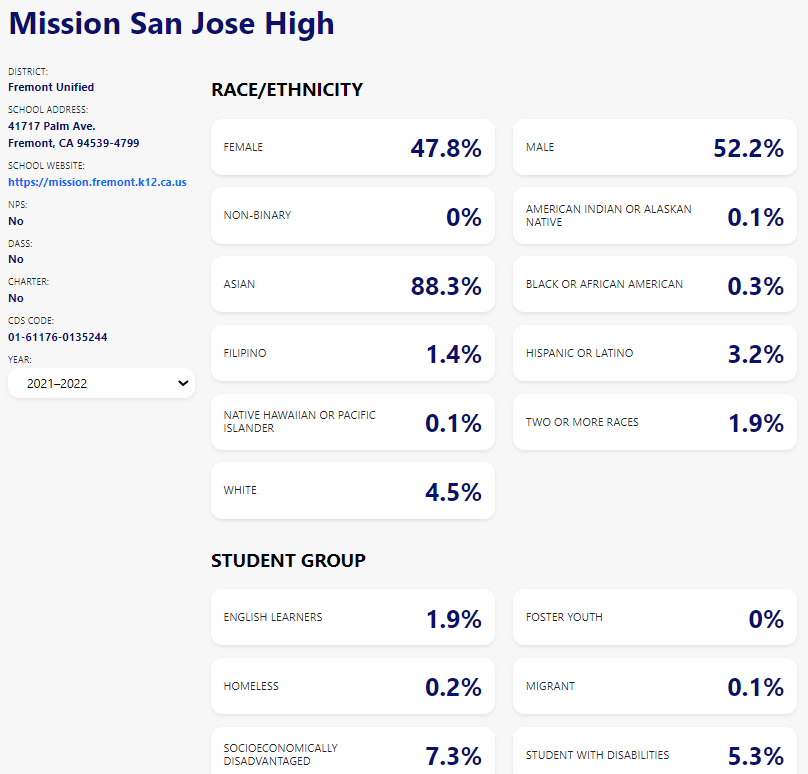Click the Male 52.2% card
The image size is (808, 774).
[654, 148]
